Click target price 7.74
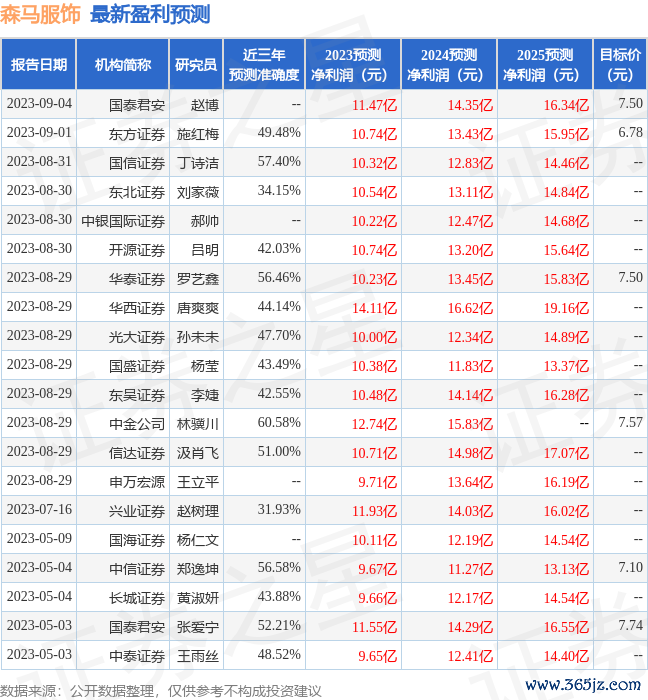Image resolution: width=648 pixels, height=700 pixels. (631, 625)
